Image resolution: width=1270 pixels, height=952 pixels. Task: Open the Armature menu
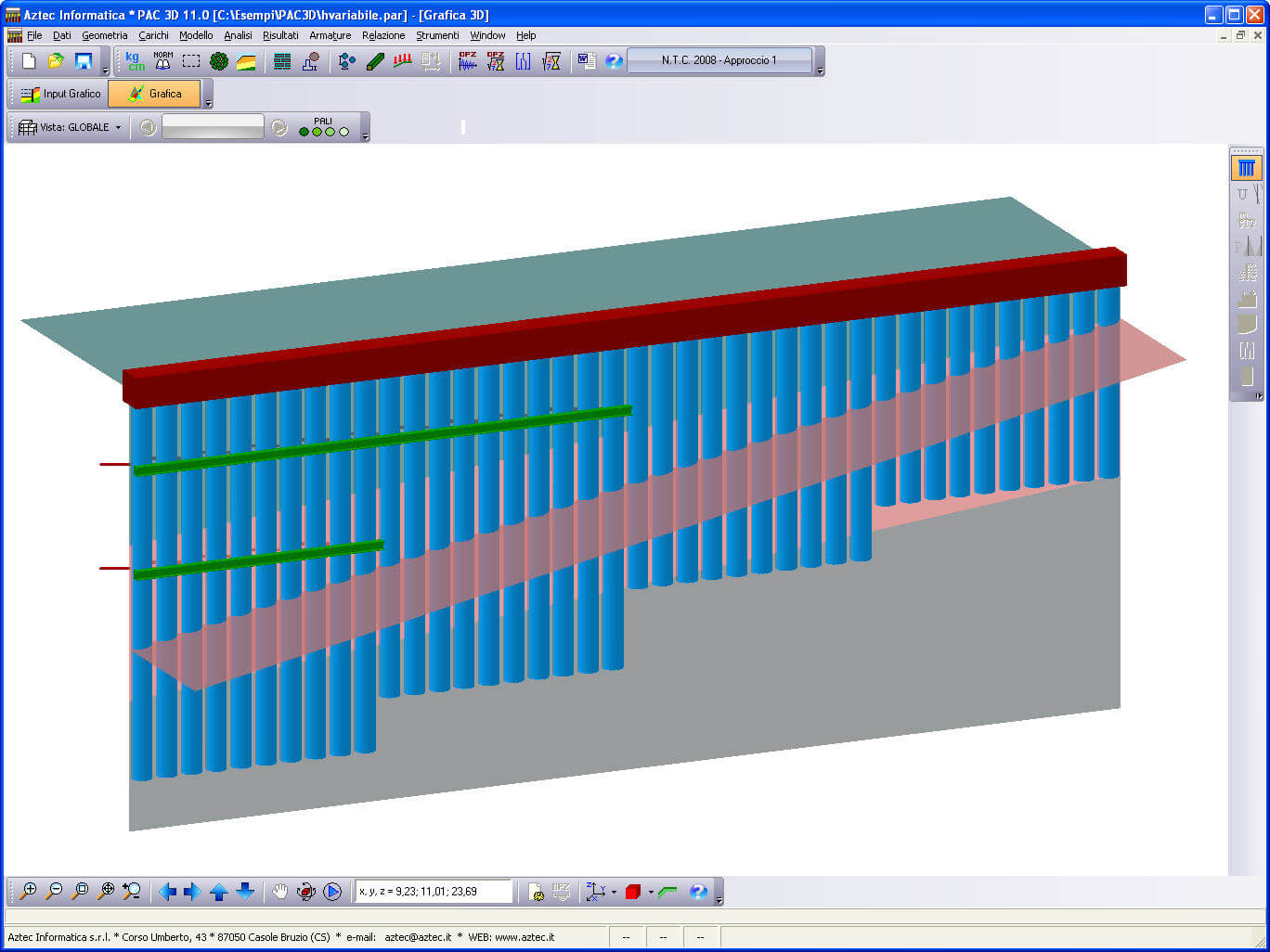(x=330, y=35)
